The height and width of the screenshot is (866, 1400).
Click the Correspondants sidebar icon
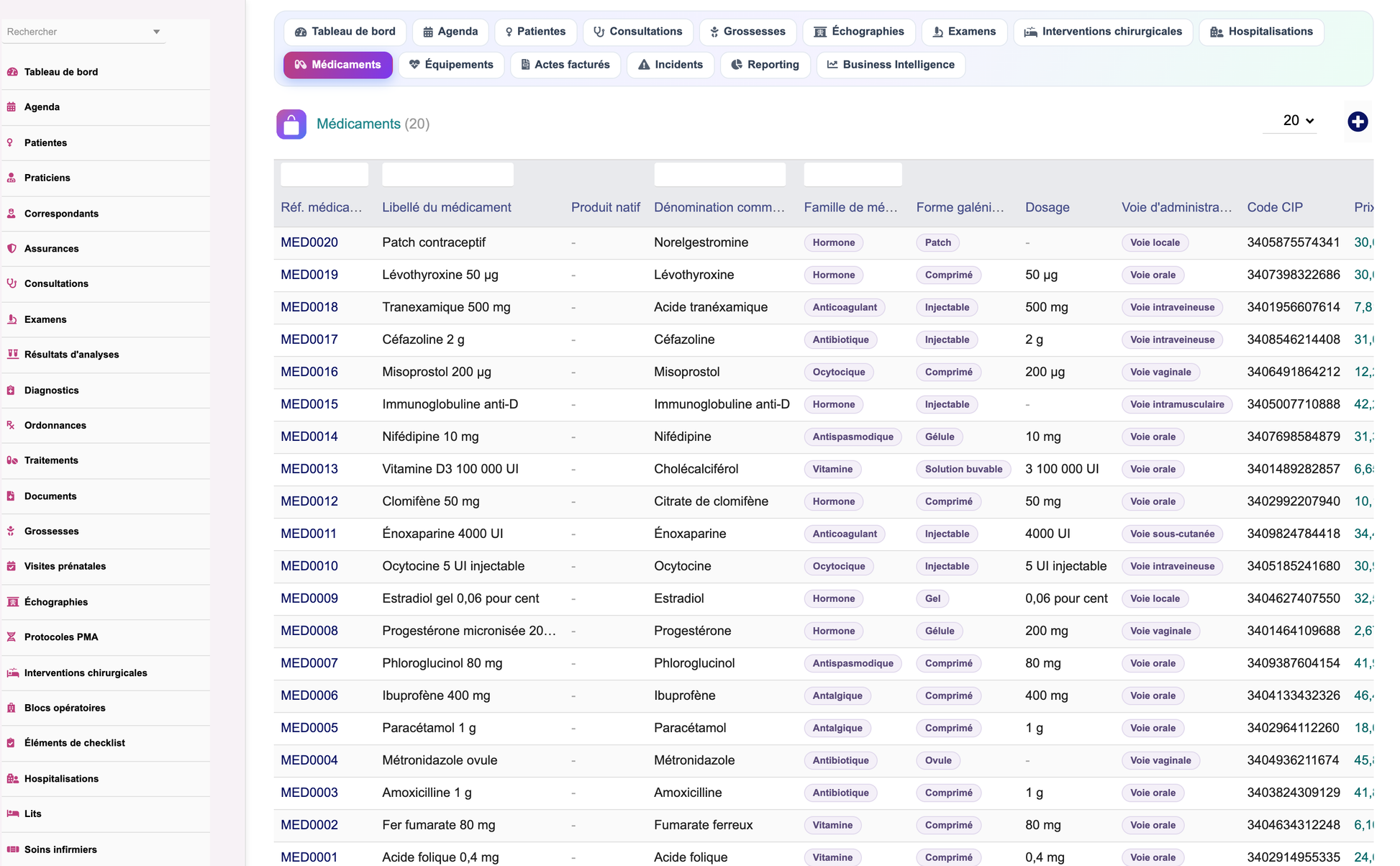tap(12, 214)
